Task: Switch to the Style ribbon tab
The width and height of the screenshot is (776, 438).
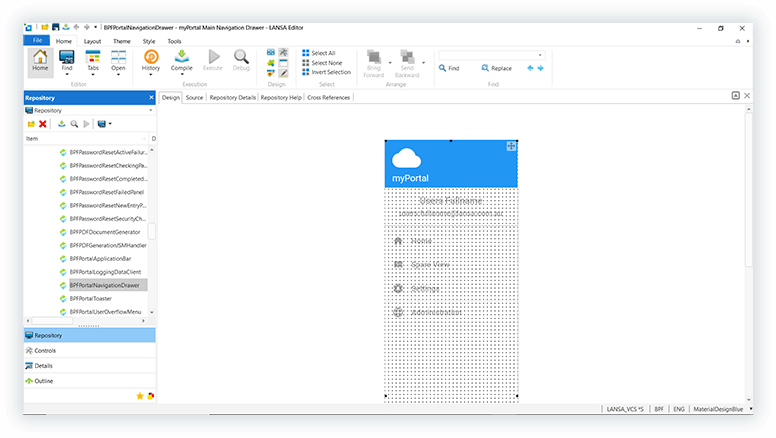Action: [x=149, y=42]
